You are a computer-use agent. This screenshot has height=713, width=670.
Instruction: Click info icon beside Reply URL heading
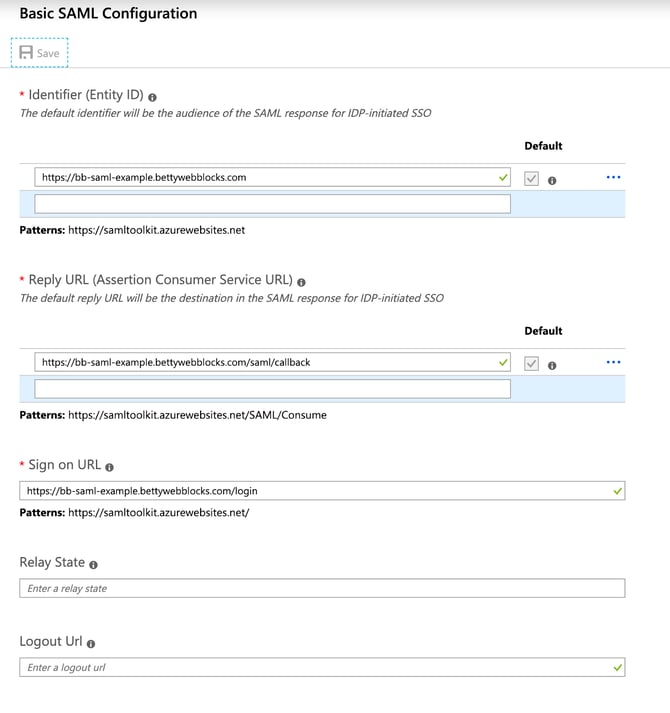(x=301, y=282)
